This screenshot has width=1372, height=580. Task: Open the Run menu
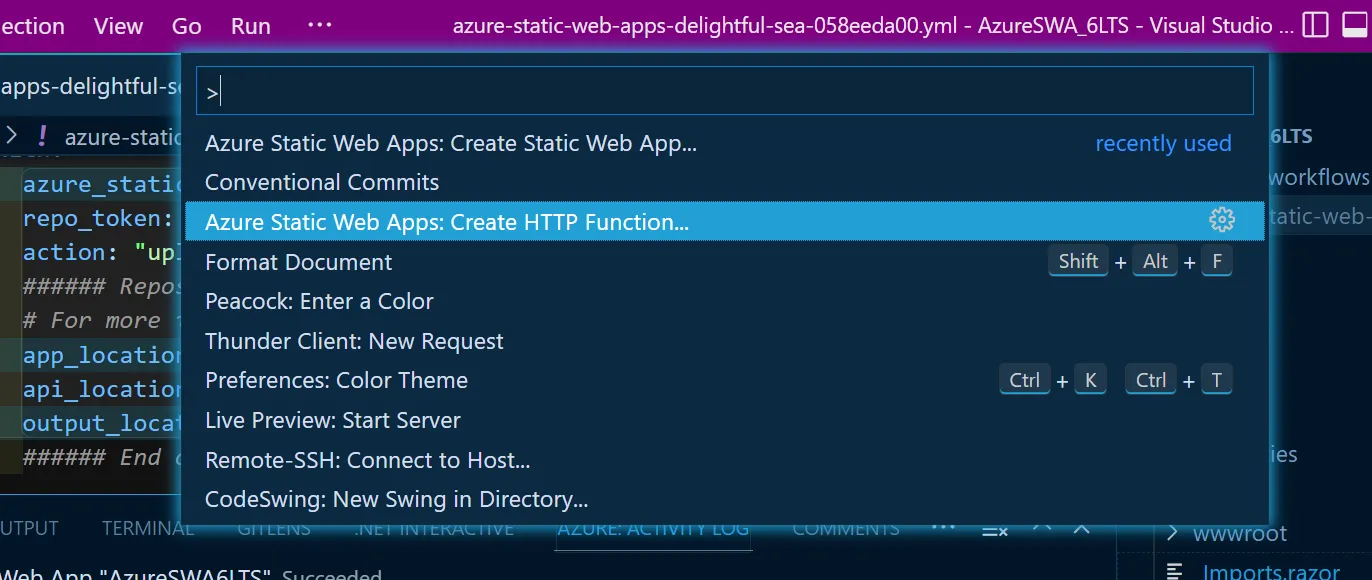coord(250,26)
